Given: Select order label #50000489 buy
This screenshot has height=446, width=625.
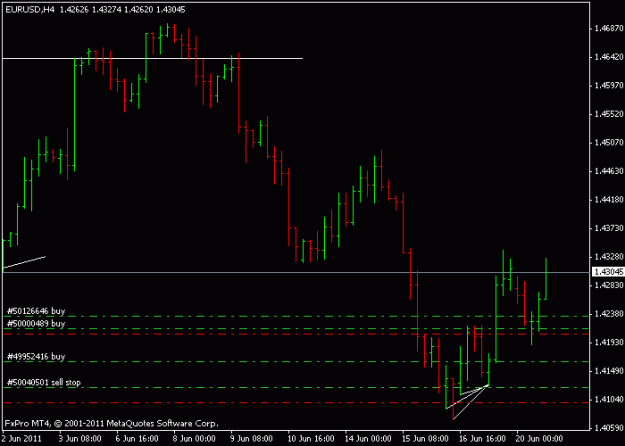Looking at the screenshot, I should coord(36,323).
